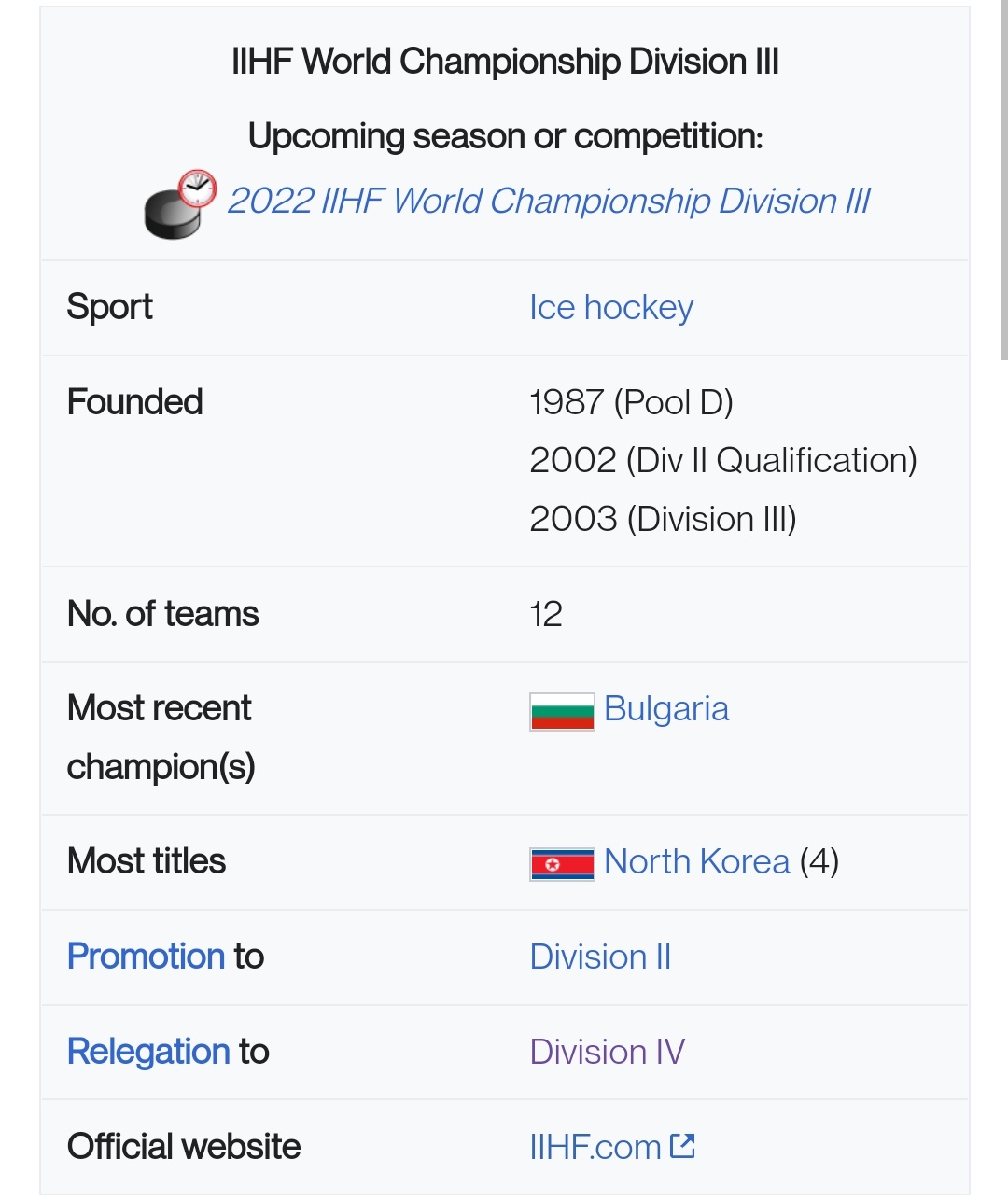Click the external link icon beside IIHF.com

point(682,1145)
